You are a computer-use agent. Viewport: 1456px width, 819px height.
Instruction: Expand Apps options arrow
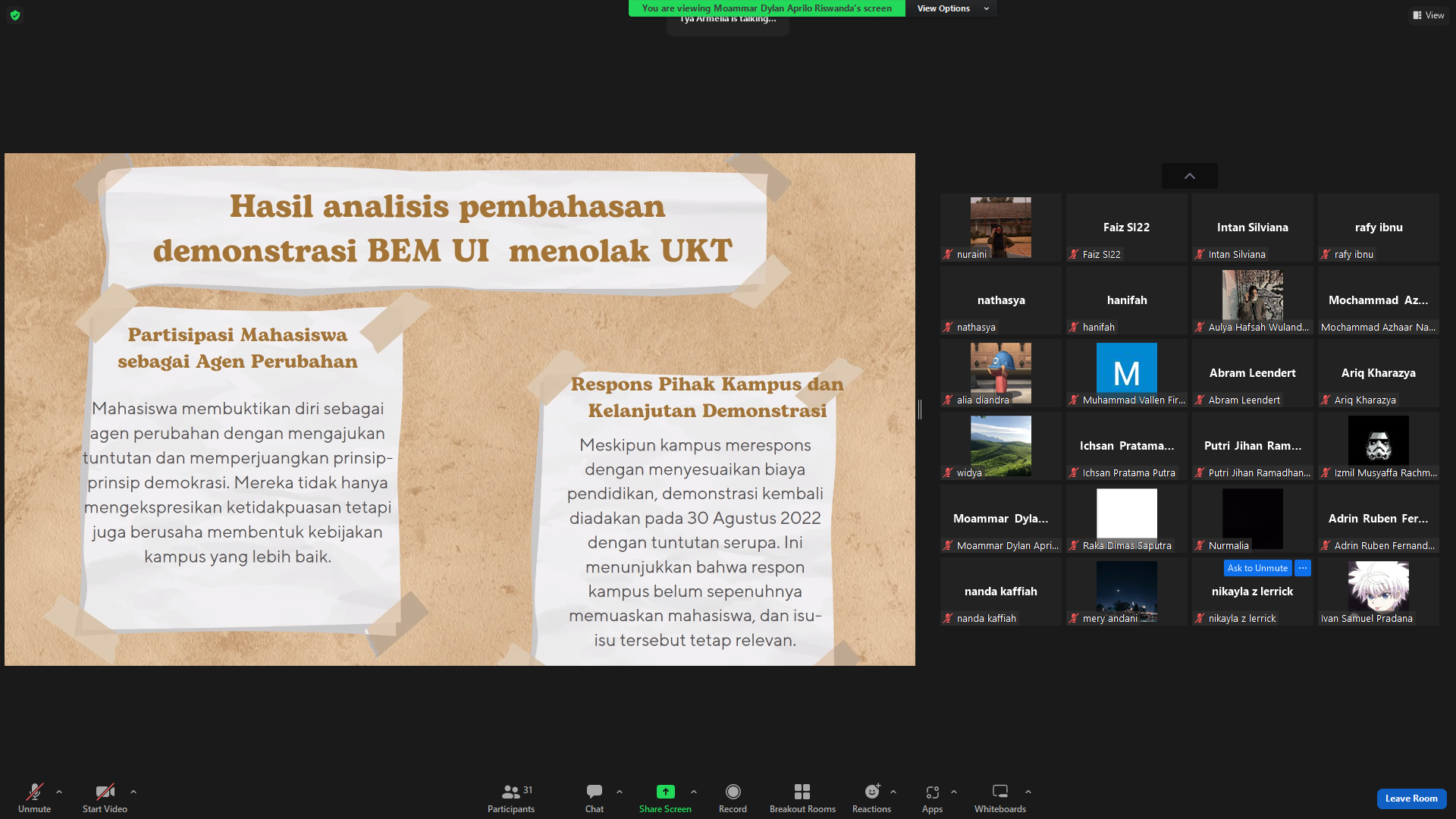point(954,792)
